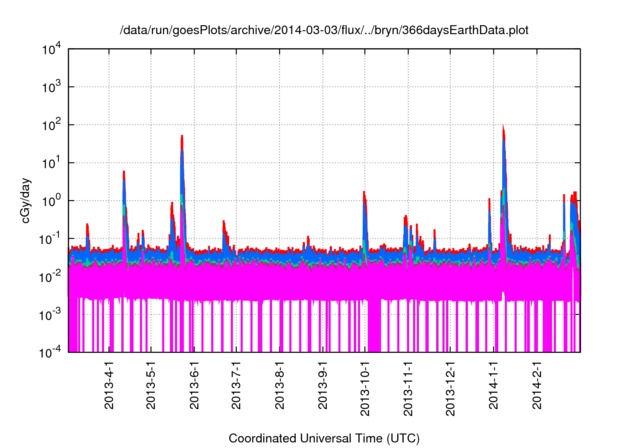Select the 2013-5-1 date tick label
Screen dimensions: 640x448
point(151,388)
